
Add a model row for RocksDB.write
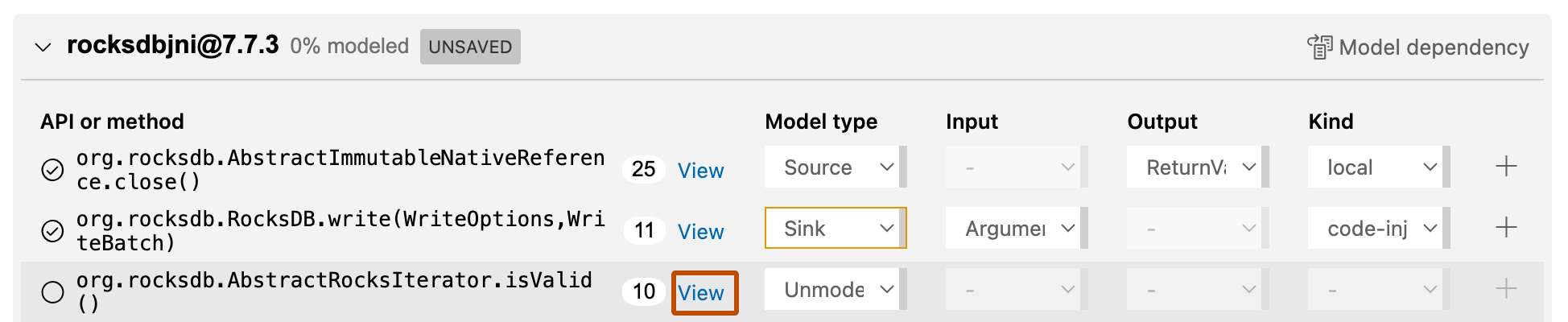pos(1505,228)
